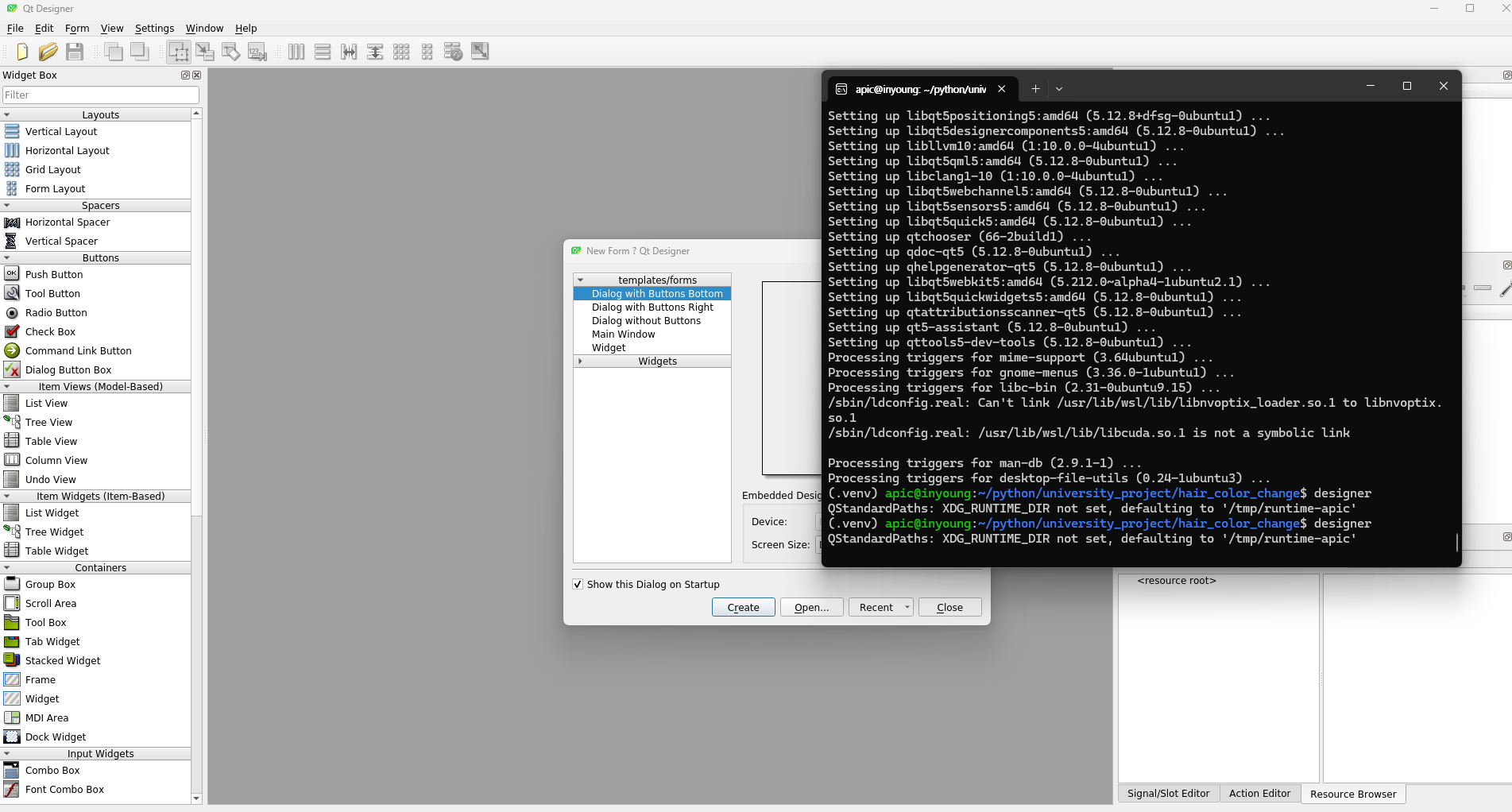Collapse the Item Widgets (Item-Based) category
1512x812 pixels.
coord(6,497)
